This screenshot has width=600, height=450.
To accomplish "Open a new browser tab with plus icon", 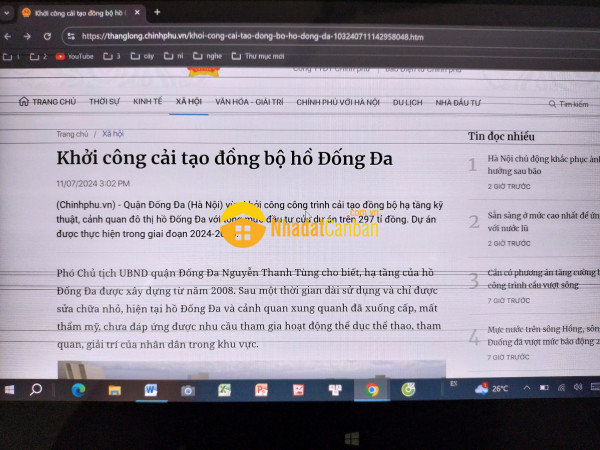I will 157,13.
